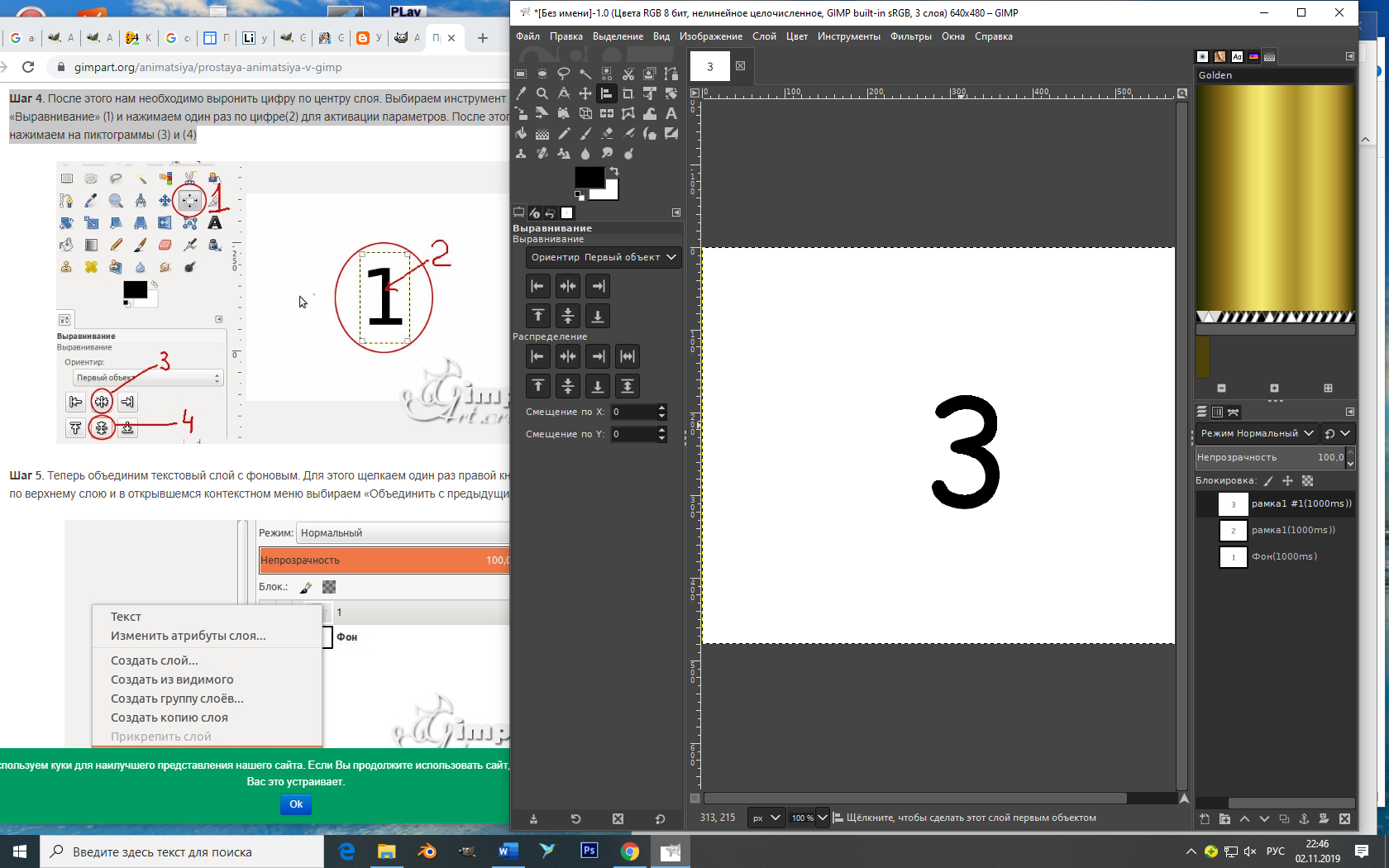Reset colors to default black and white

(580, 196)
